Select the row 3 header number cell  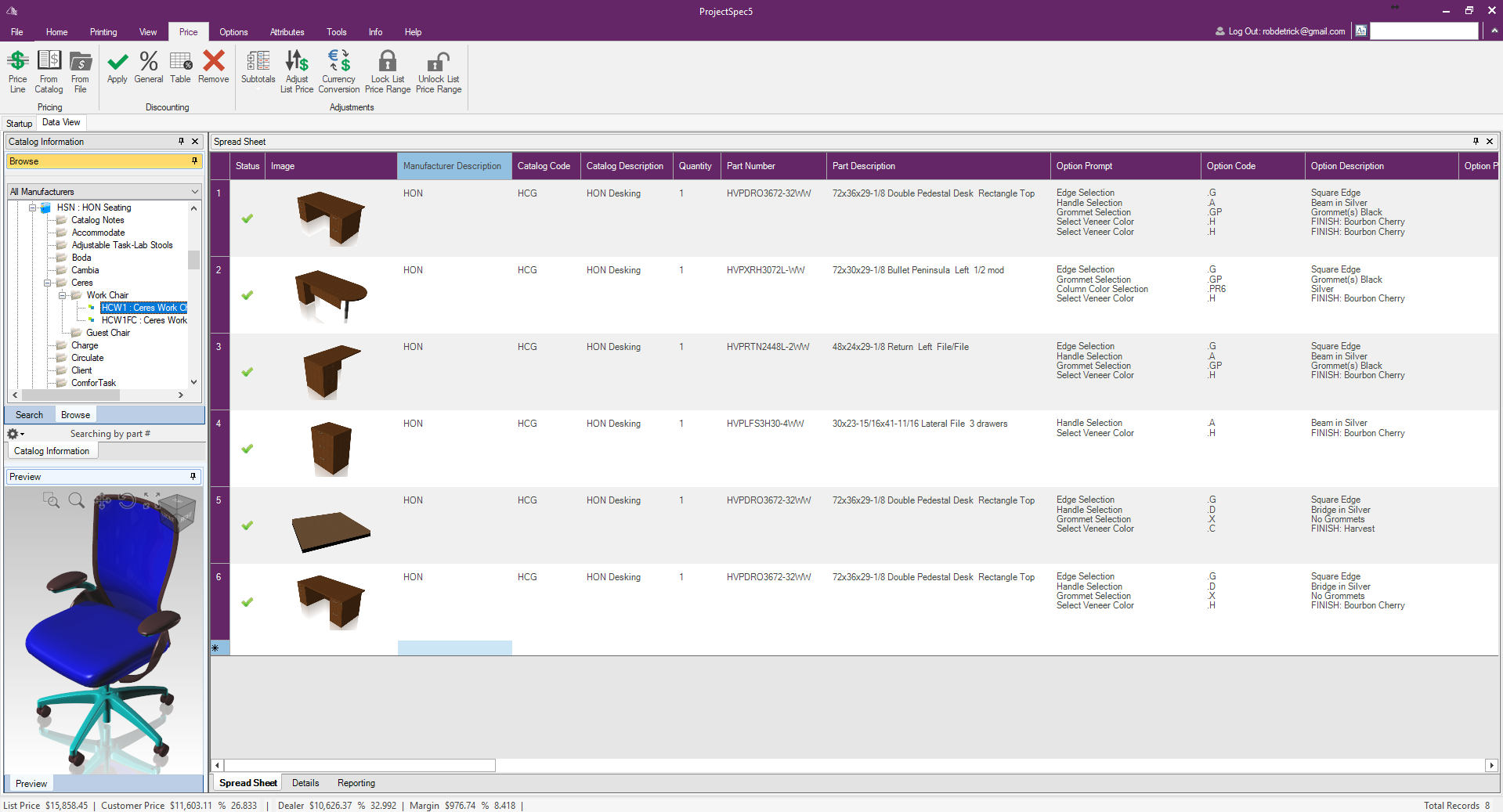[x=219, y=372]
